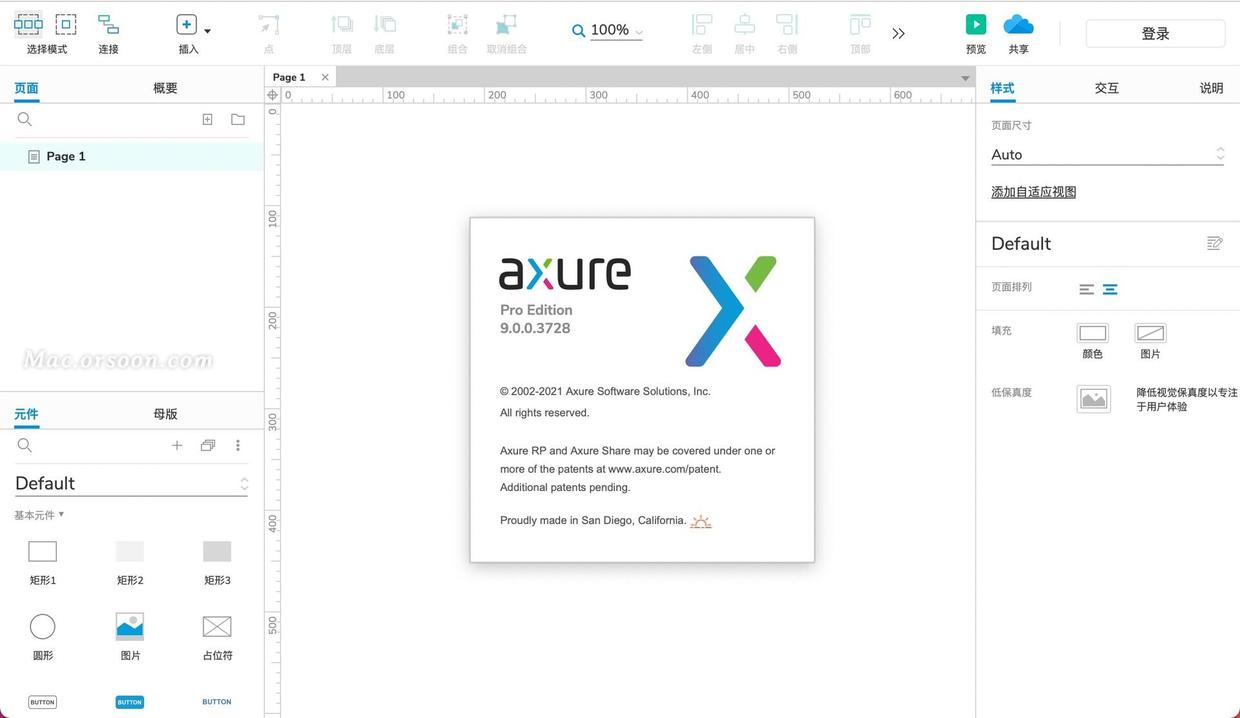Click www.axure.com/patent text in about dialog
The image size is (1240, 718).
pyautogui.click(x=664, y=469)
